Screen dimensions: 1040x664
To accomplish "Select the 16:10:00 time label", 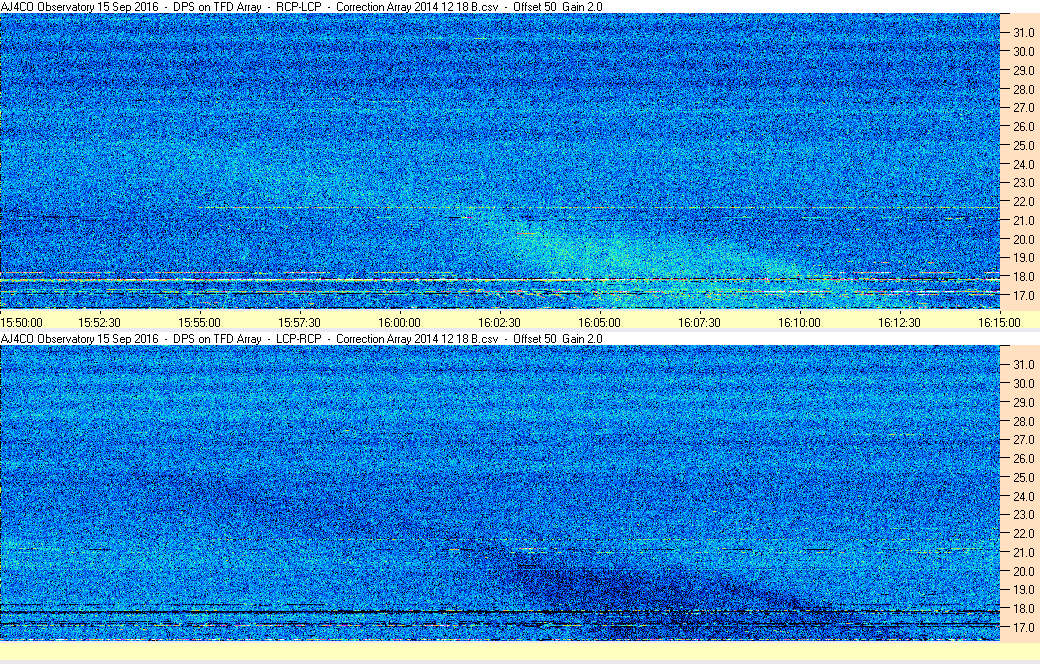I will [799, 322].
